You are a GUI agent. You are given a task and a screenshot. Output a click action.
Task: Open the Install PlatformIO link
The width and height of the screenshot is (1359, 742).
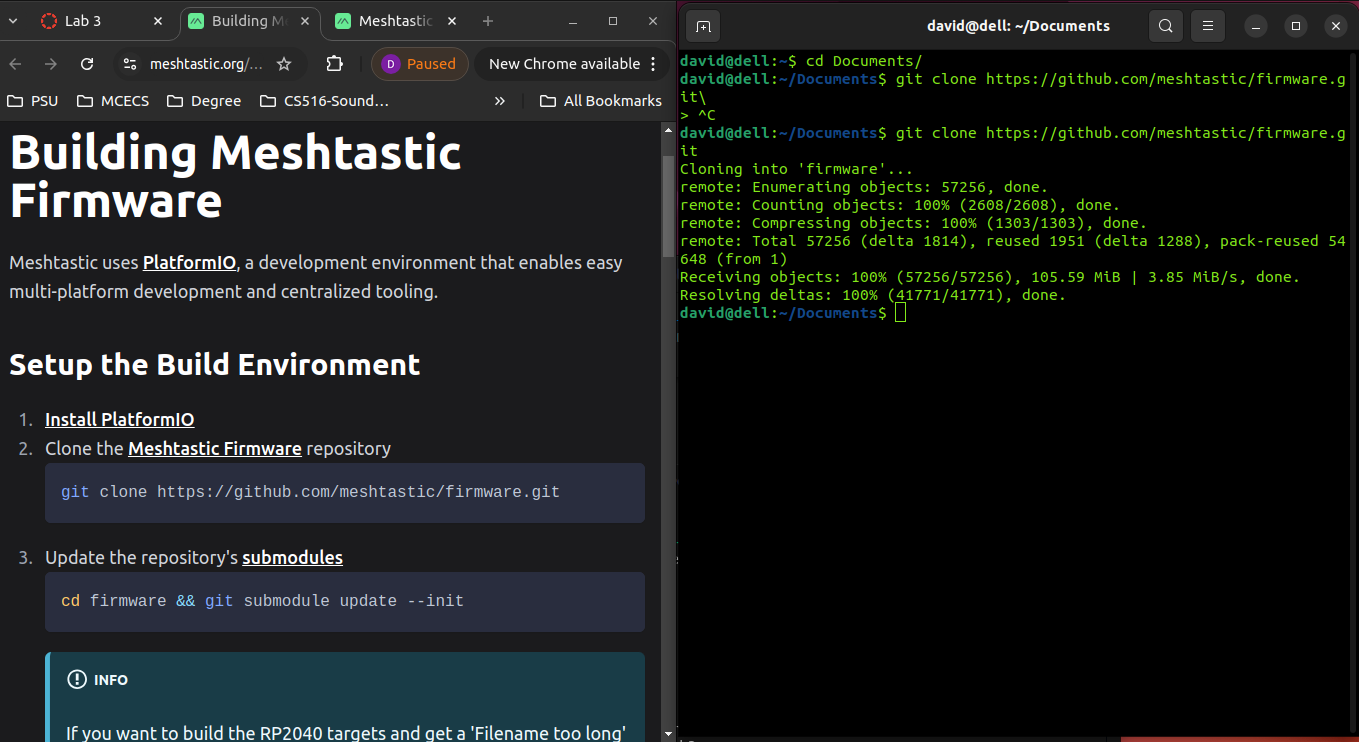pos(119,420)
